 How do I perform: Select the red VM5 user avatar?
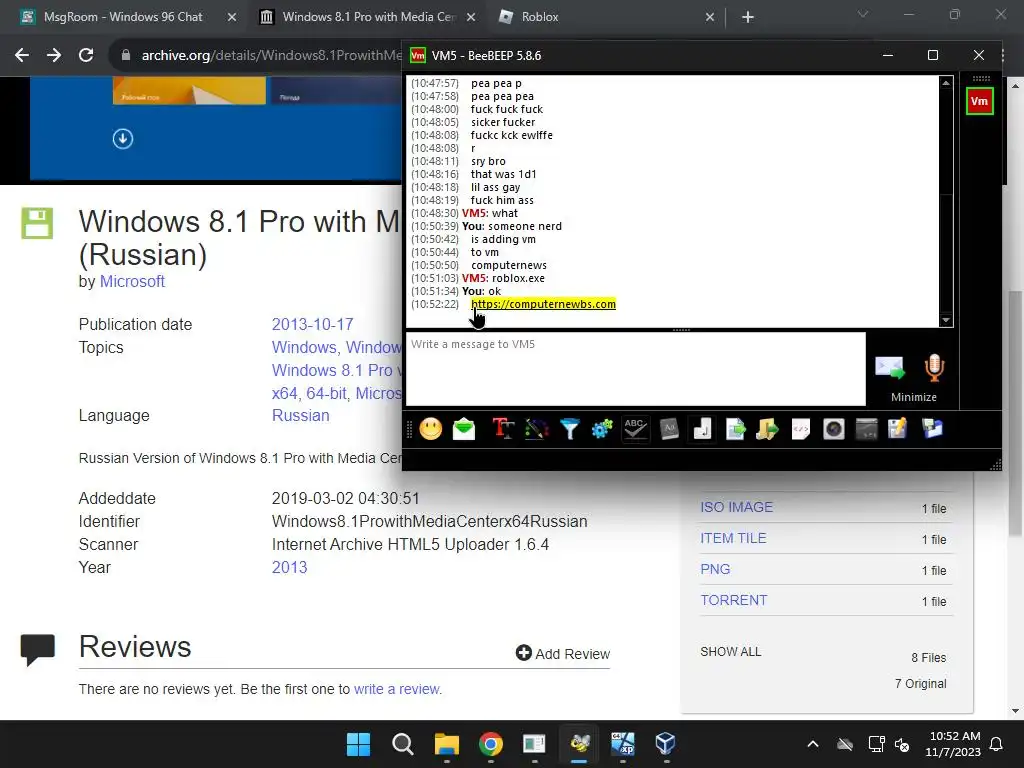click(979, 101)
